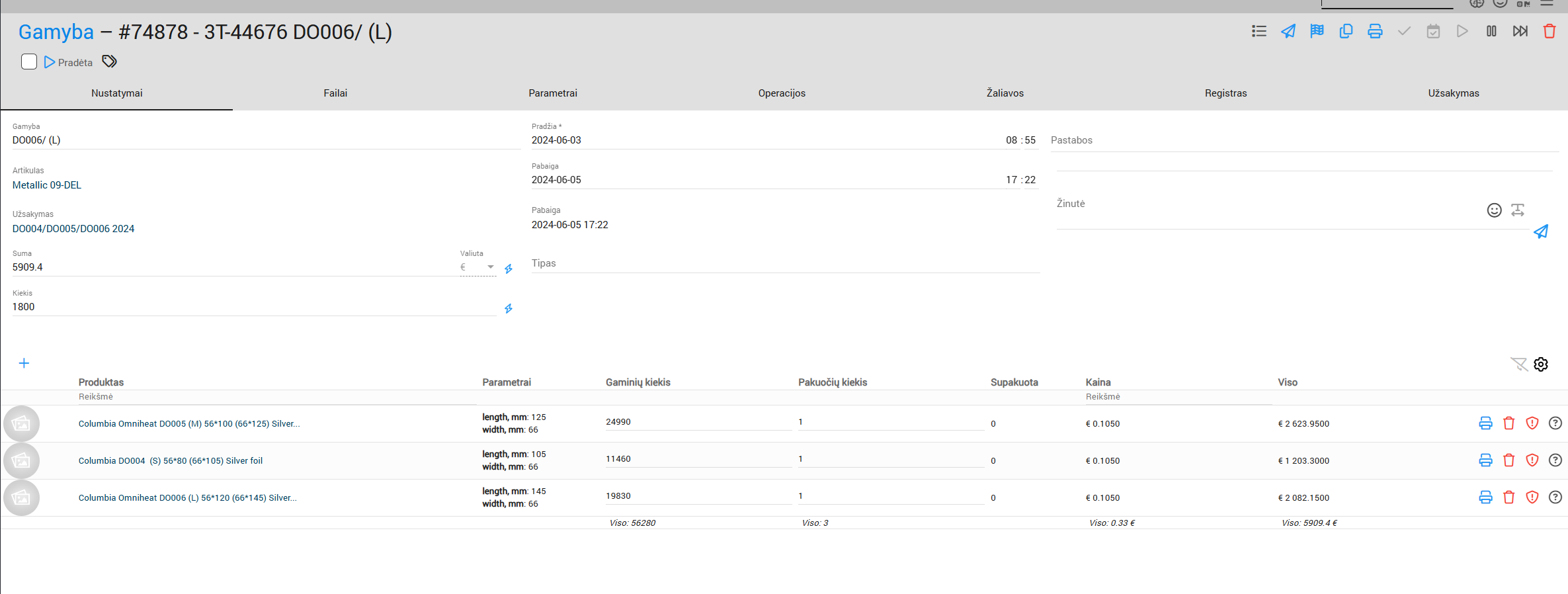1568x594 pixels.
Task: Toggle the checkbox beside Pradėta status
Action: [29, 62]
